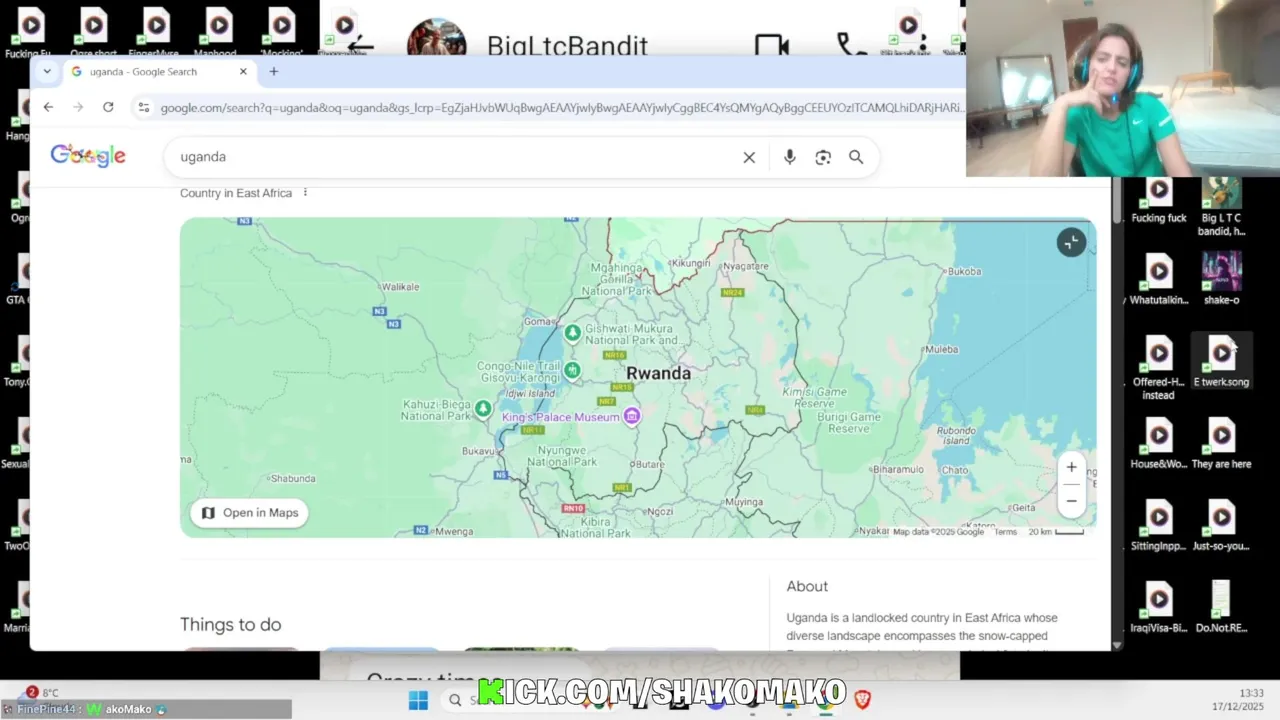Viewport: 1280px width, 720px height.
Task: Select 'They are here' desktop file
Action: point(1221,444)
